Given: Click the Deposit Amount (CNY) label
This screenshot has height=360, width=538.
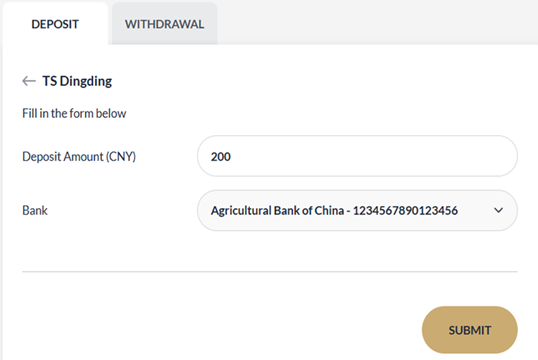Looking at the screenshot, I should [x=79, y=156].
